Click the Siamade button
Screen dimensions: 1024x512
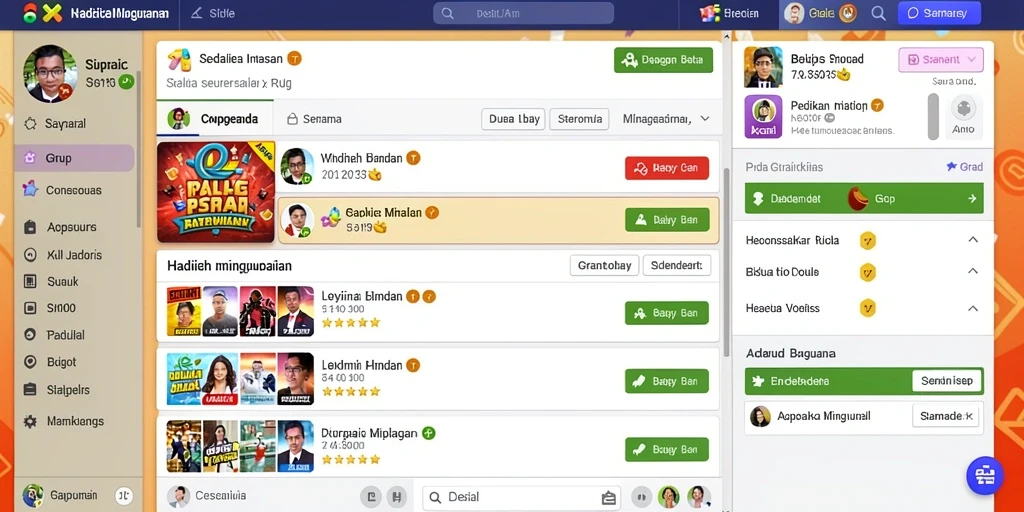coord(946,416)
